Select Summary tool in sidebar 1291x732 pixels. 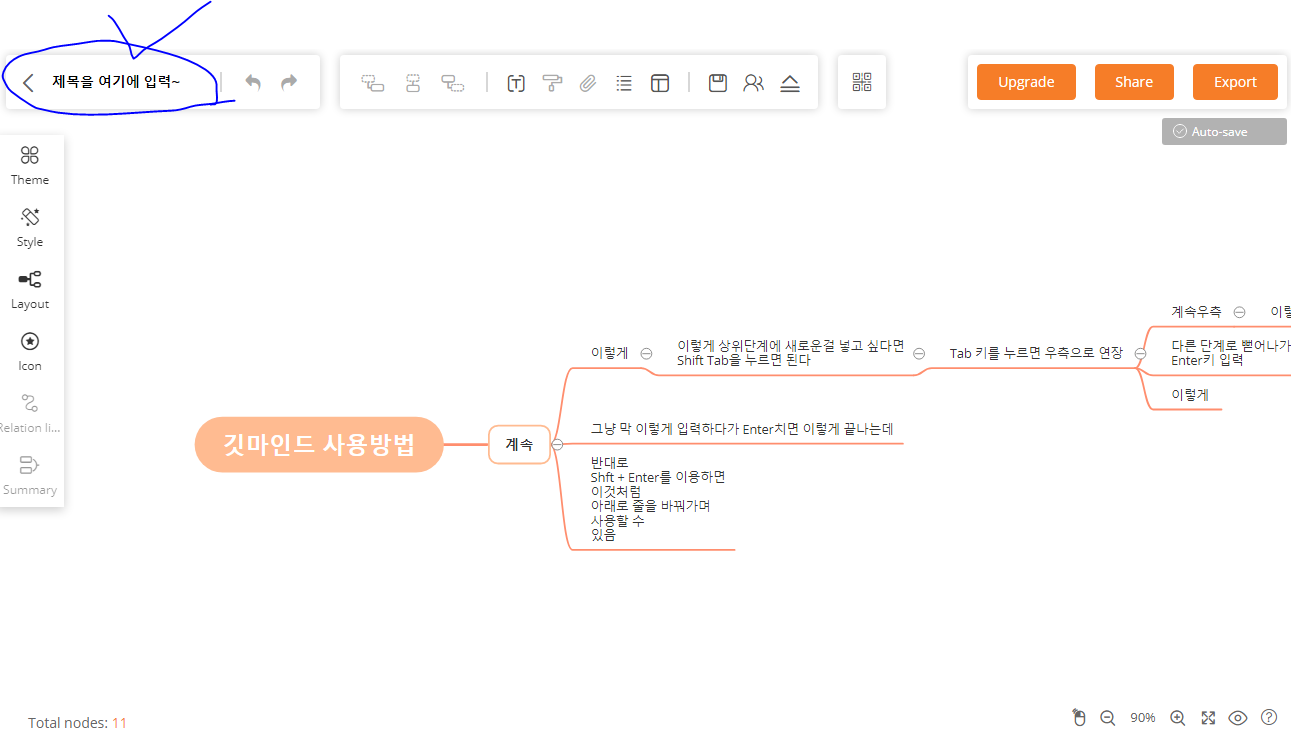(x=30, y=475)
